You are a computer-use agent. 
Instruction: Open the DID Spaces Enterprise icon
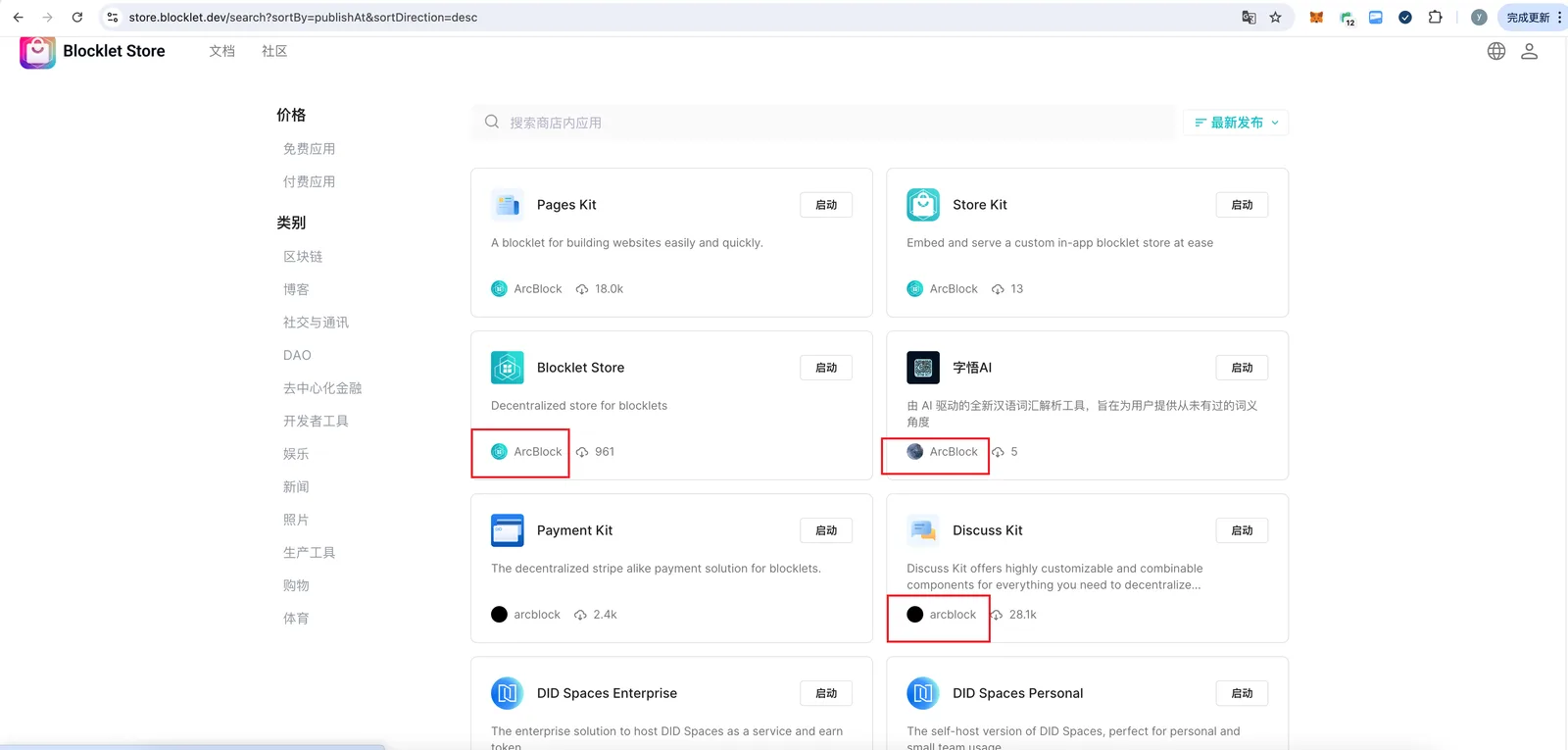[508, 693]
